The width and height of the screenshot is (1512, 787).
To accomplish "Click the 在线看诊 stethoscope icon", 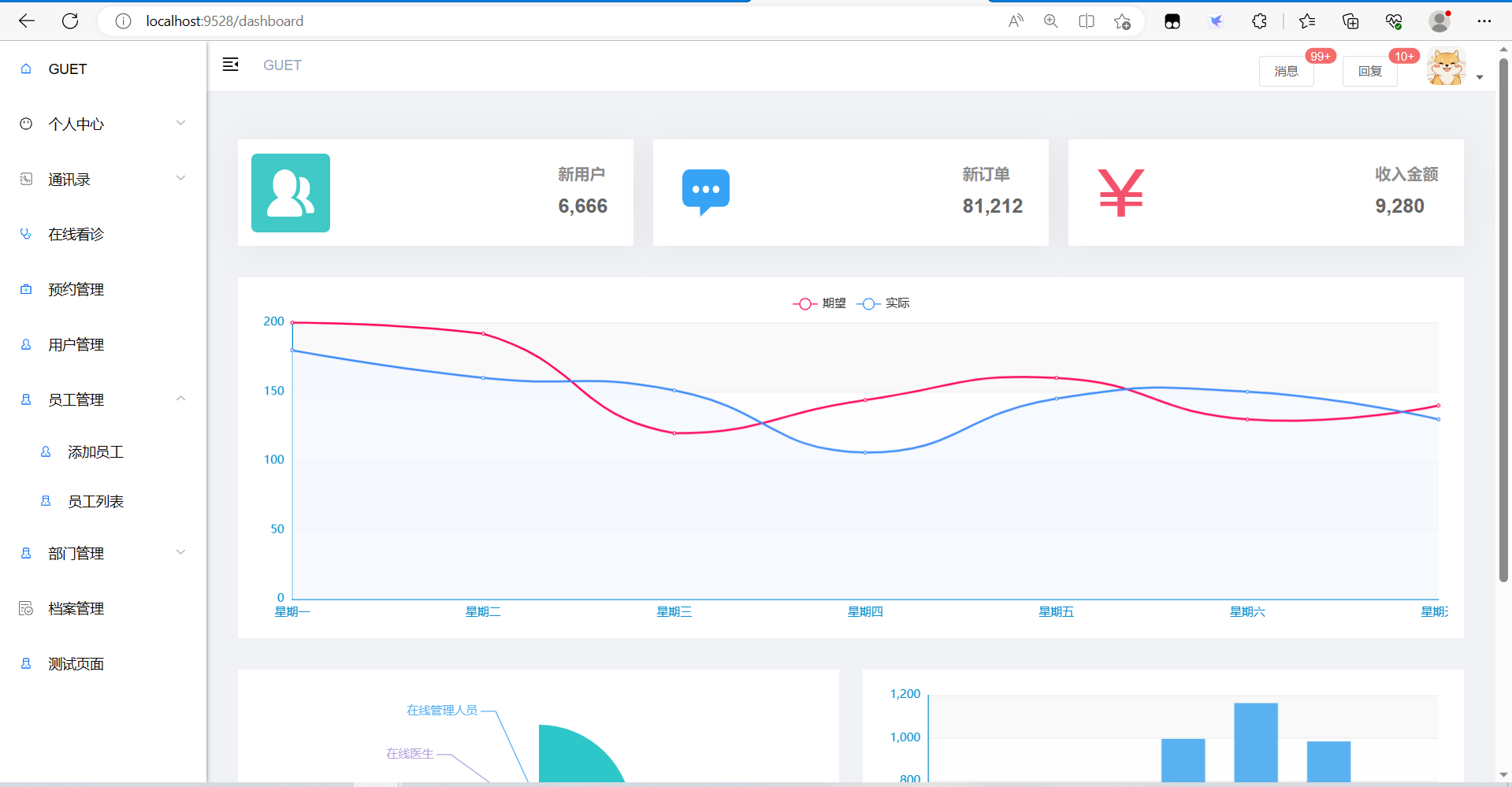I will point(26,234).
